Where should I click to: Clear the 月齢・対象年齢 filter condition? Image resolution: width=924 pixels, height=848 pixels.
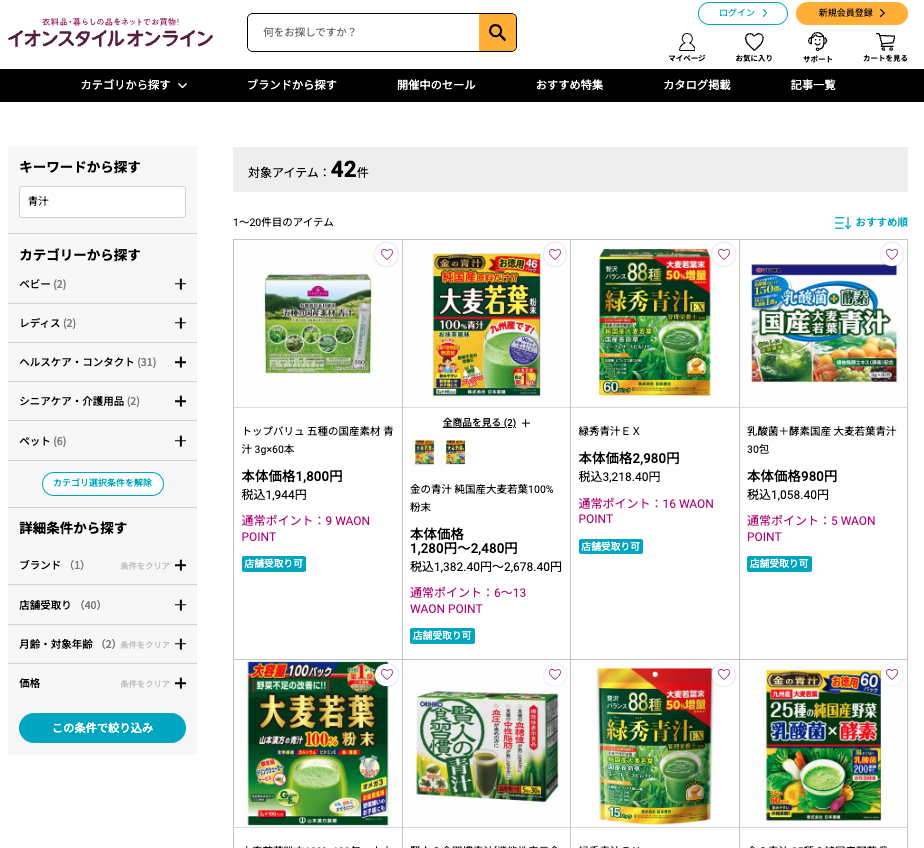[145, 645]
